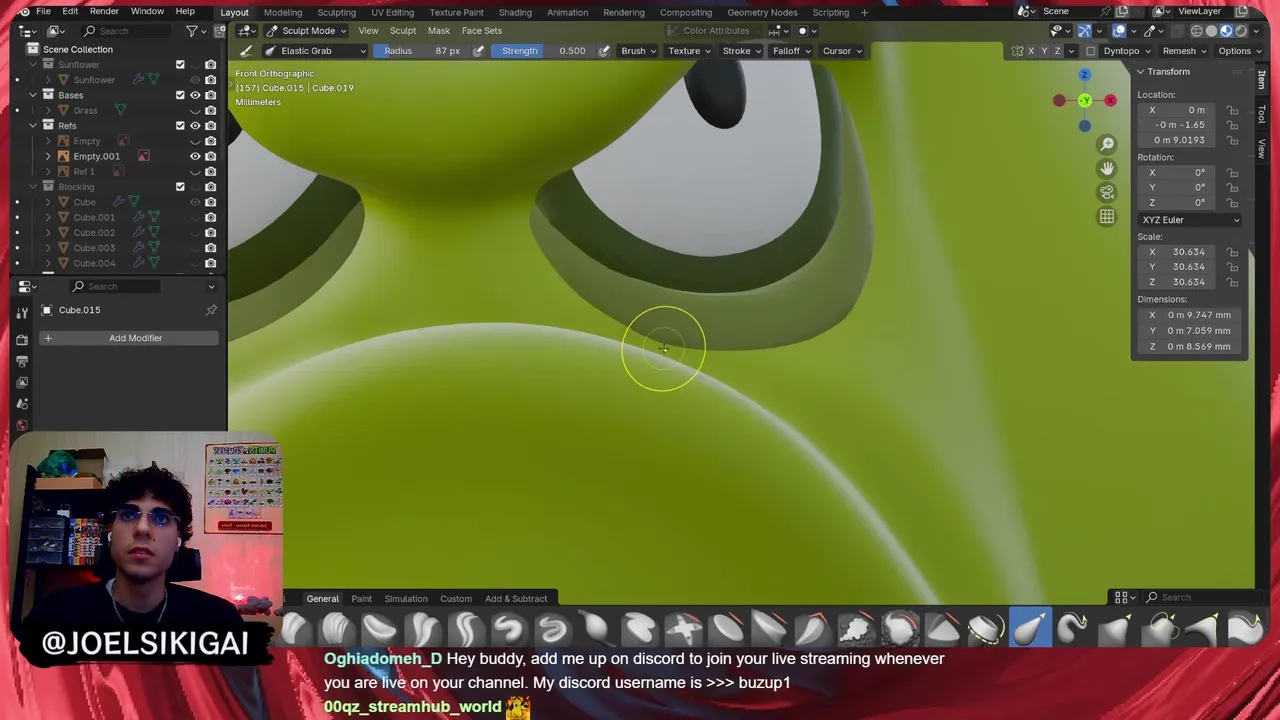Lock the X location property

click(x=1233, y=110)
